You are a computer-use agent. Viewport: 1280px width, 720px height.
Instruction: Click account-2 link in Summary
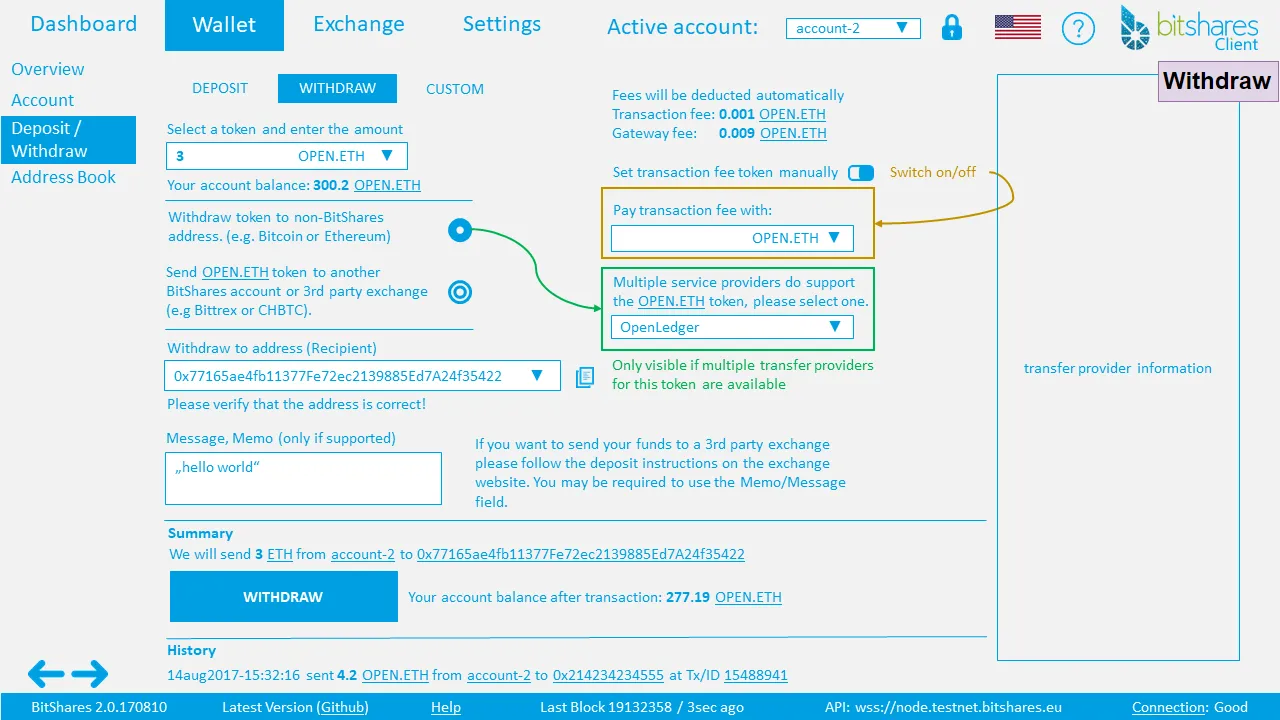[x=363, y=554]
